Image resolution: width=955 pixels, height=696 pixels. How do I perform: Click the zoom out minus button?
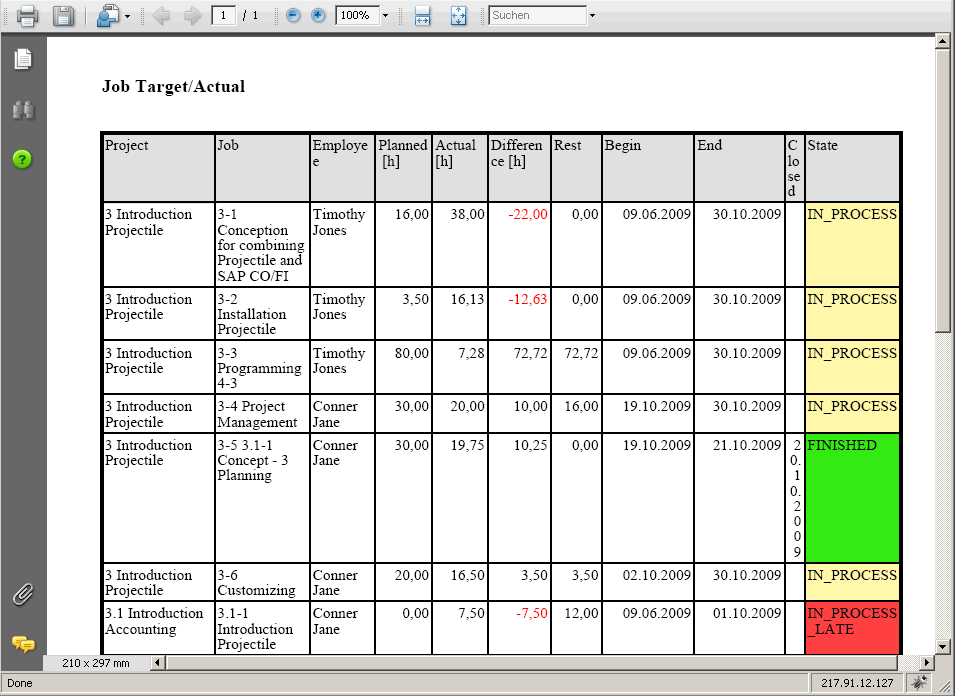(x=293, y=16)
